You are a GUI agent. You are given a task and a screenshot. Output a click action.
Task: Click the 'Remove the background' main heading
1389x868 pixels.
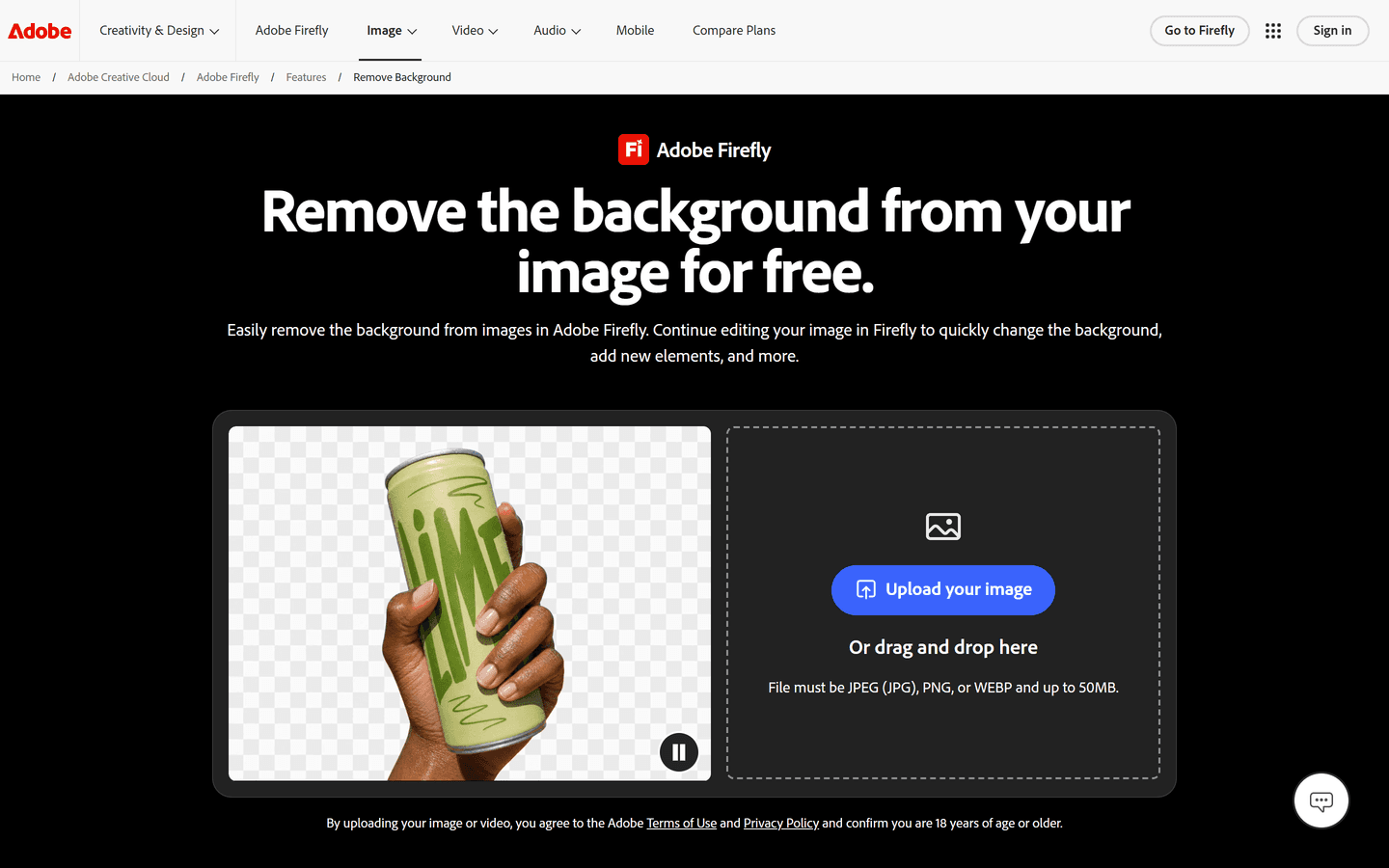pos(694,241)
